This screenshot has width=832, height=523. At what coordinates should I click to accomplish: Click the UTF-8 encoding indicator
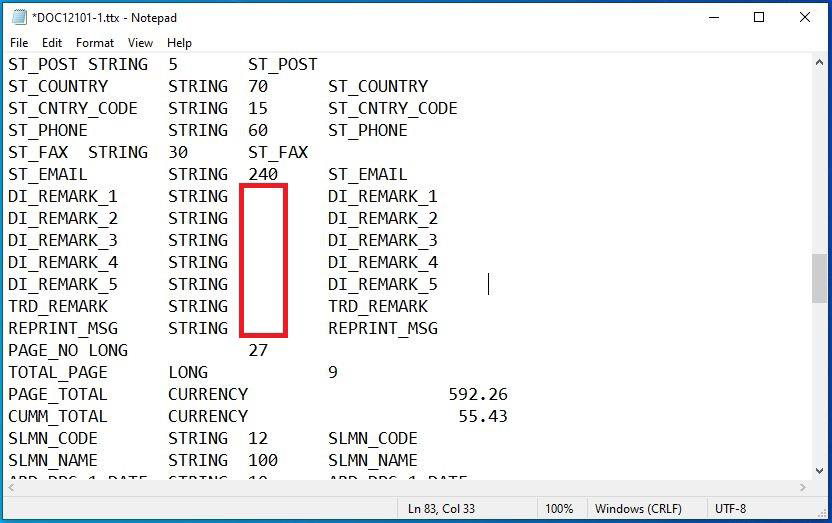(729, 509)
